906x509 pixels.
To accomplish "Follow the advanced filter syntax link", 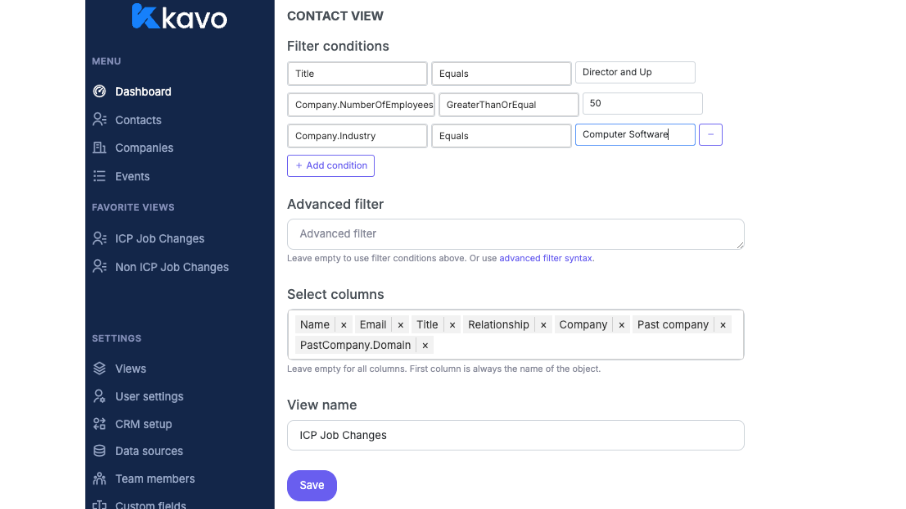I will [546, 258].
